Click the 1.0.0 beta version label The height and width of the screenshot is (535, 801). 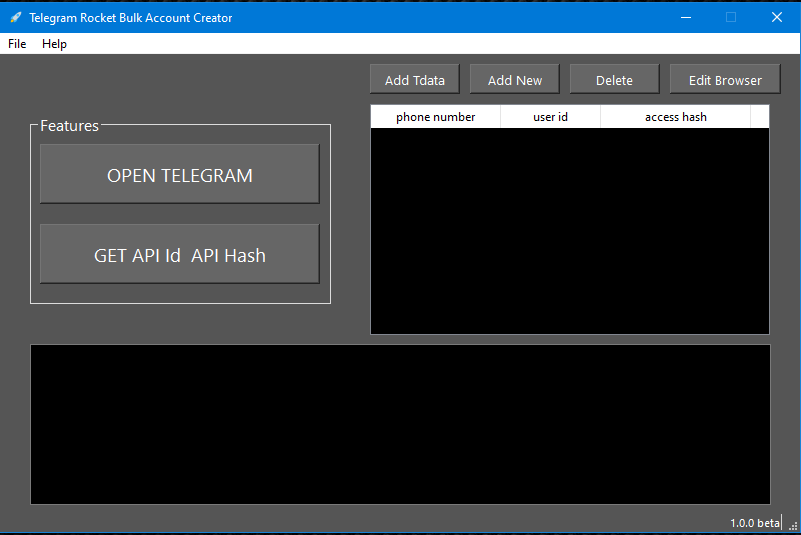click(755, 523)
